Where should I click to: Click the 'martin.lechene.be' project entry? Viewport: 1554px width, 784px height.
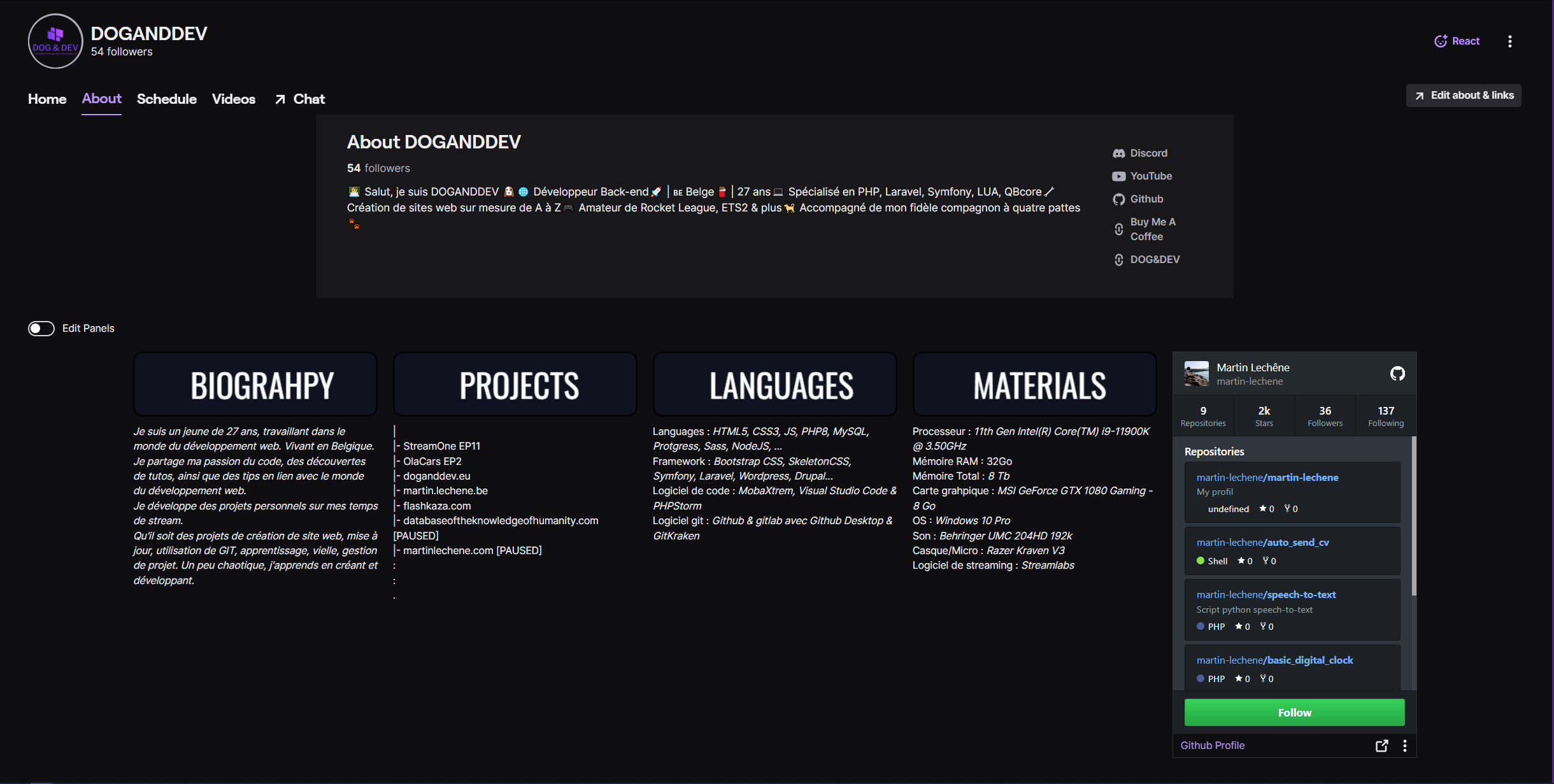[x=445, y=491]
